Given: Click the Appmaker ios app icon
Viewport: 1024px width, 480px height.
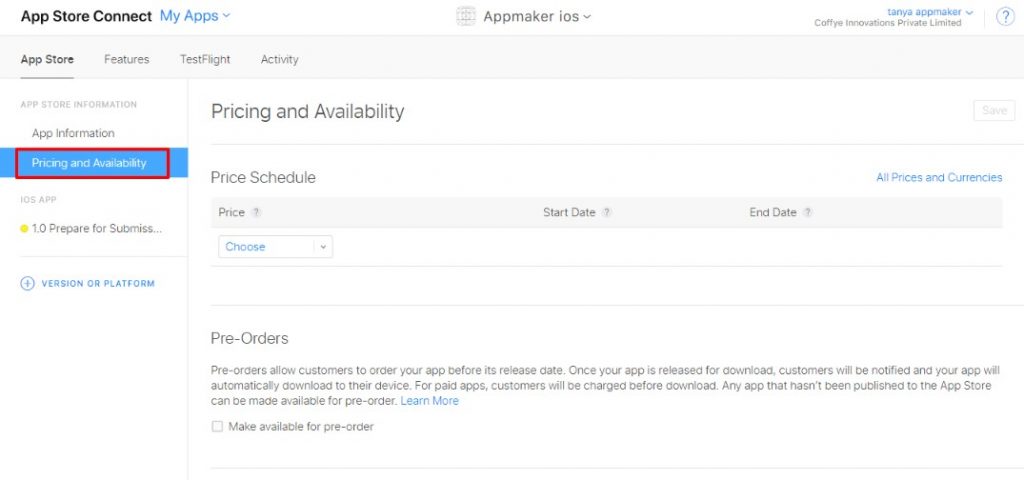Looking at the screenshot, I should tap(466, 16).
